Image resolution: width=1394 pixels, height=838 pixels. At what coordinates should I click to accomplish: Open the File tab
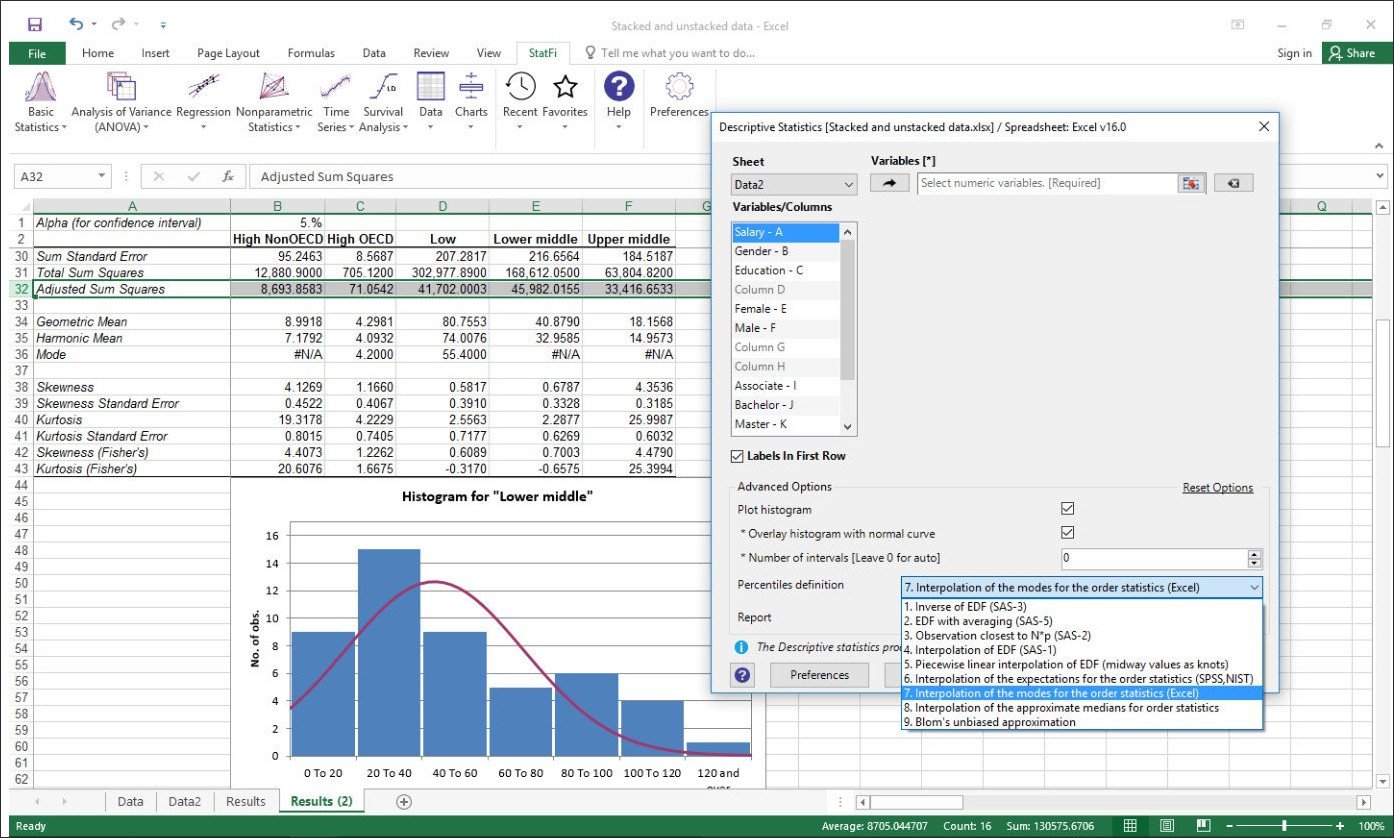coord(37,53)
